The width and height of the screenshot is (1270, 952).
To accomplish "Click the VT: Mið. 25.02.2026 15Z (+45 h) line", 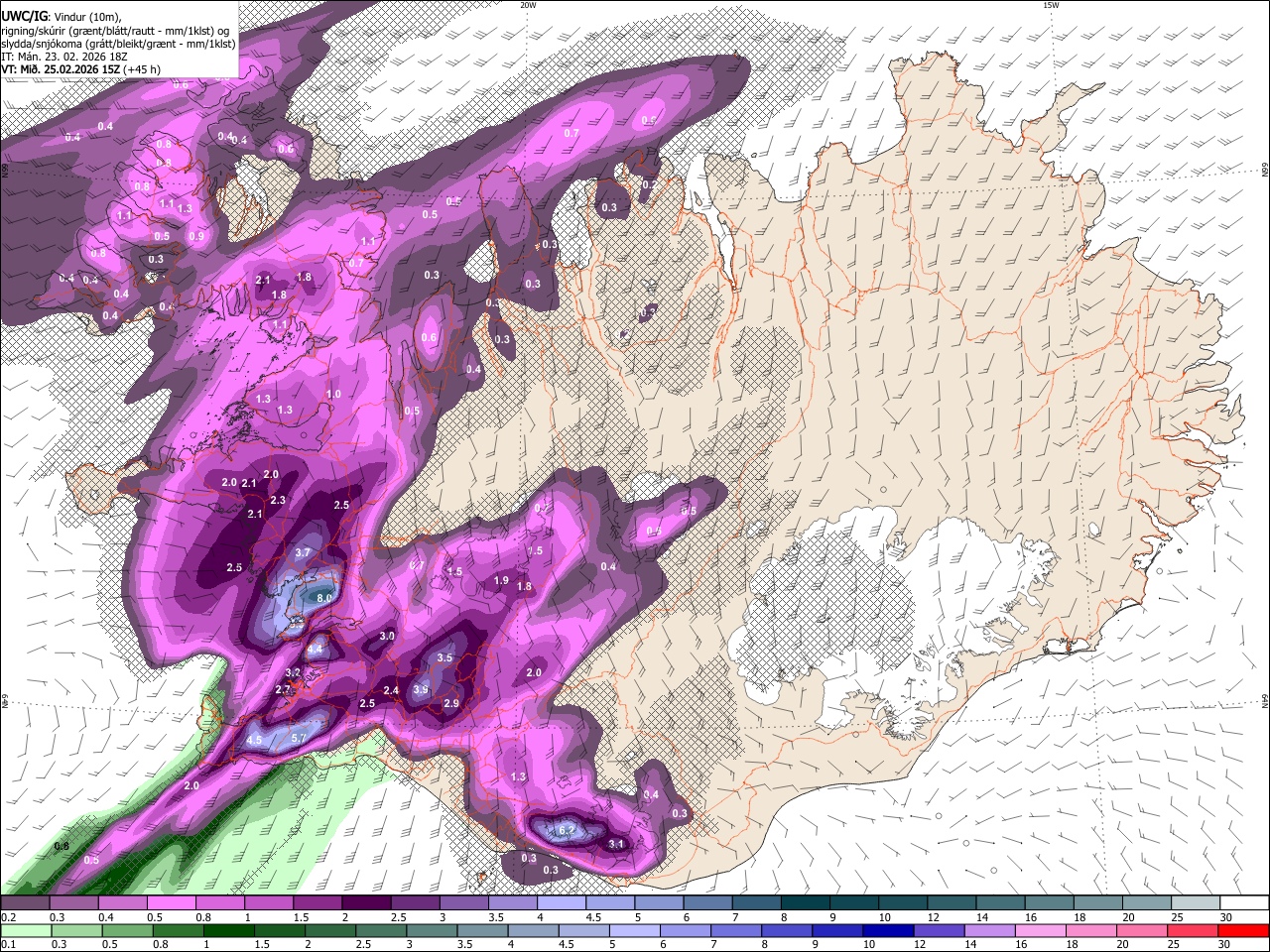I will [x=80, y=69].
